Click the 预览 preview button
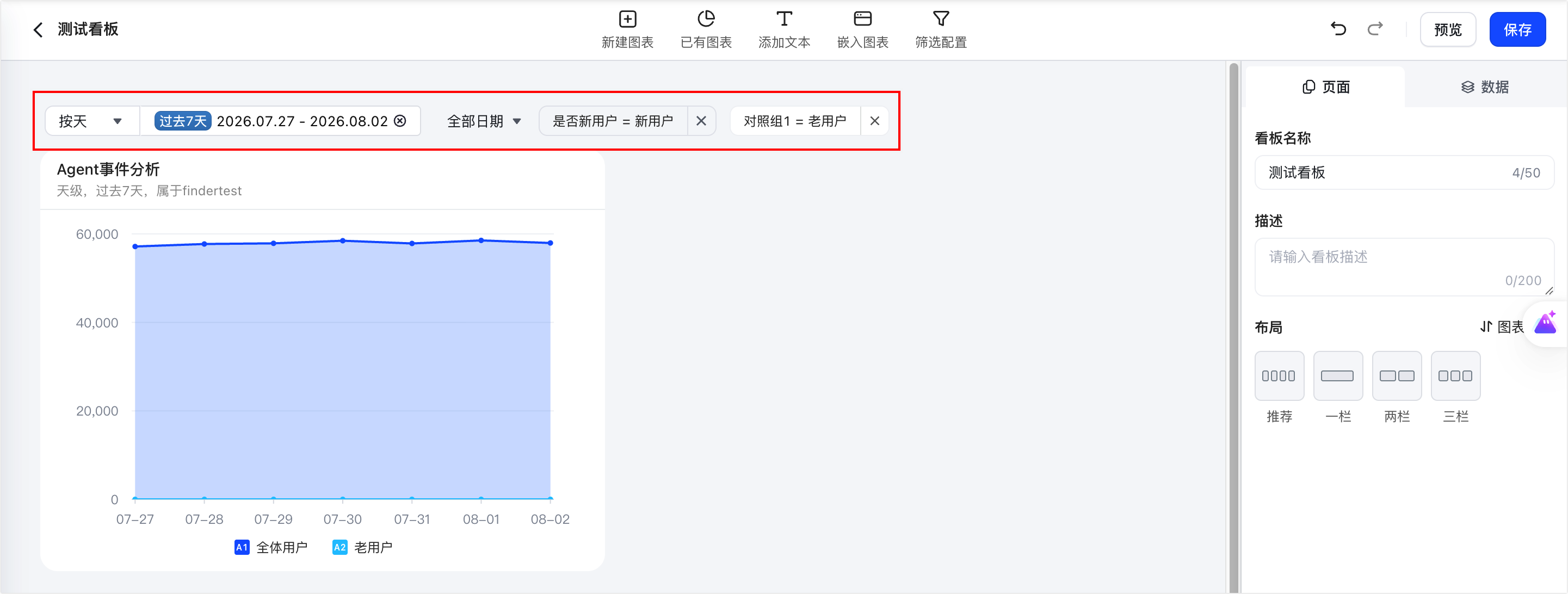The width and height of the screenshot is (1568, 594). tap(1447, 29)
